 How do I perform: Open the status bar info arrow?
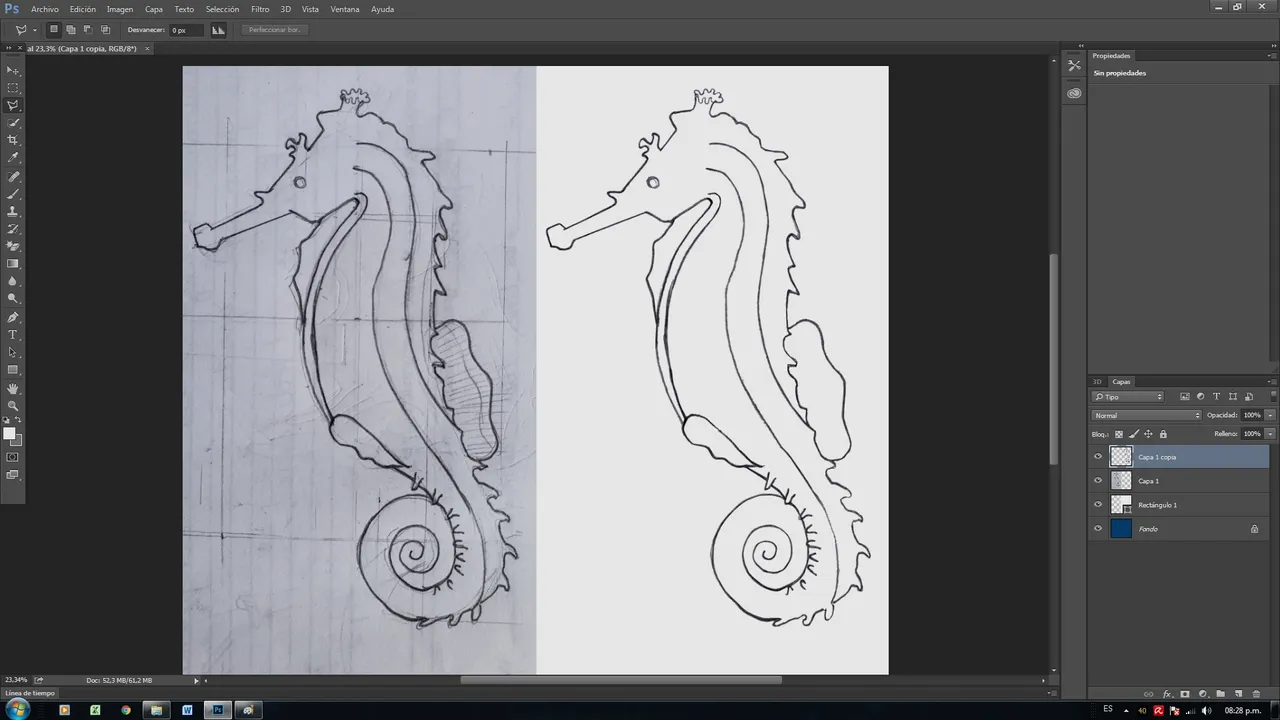click(x=196, y=680)
